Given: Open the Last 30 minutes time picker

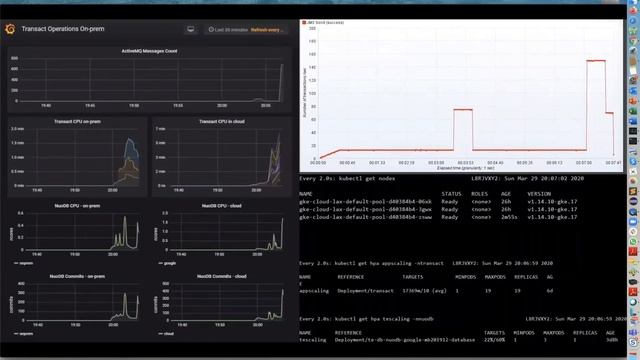Looking at the screenshot, I should click(x=228, y=30).
